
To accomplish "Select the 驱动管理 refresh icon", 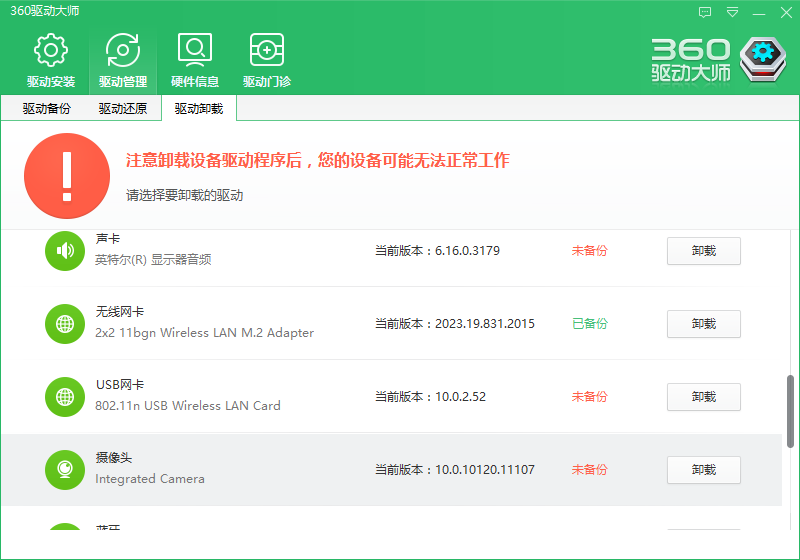I will point(122,50).
